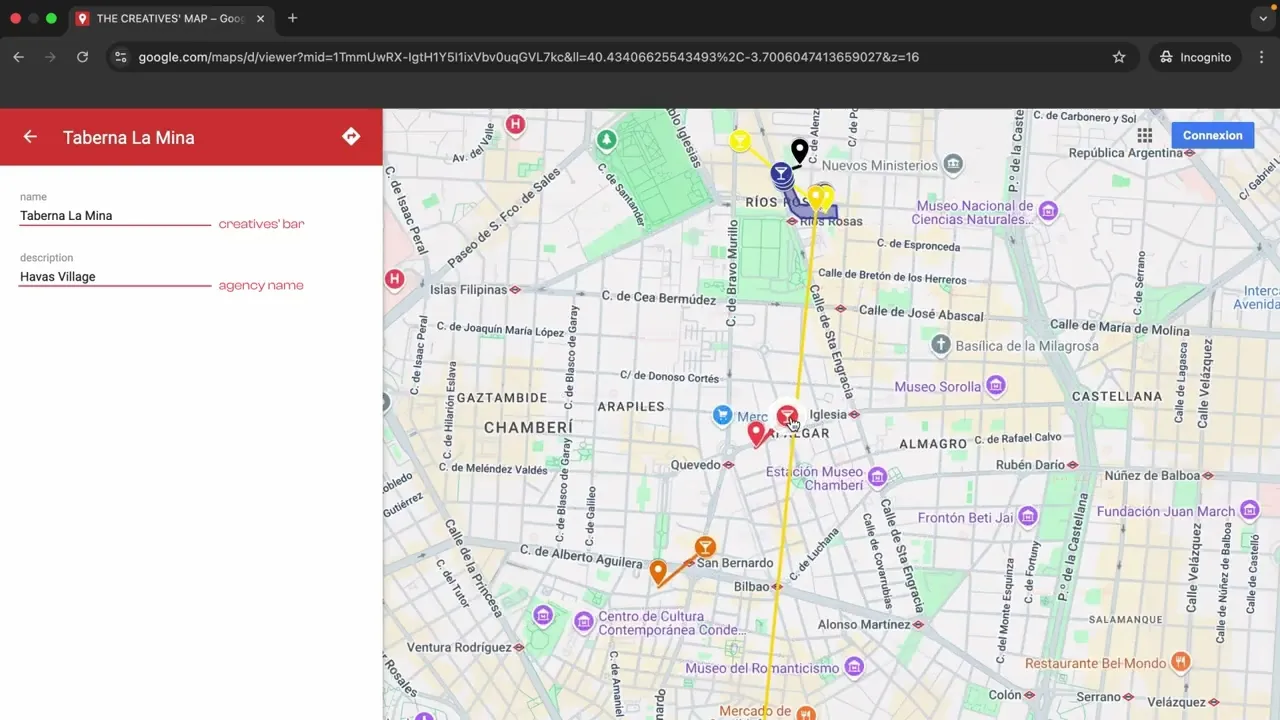The image size is (1280, 720).
Task: Click the Calle de José Abascal label
Action: (920, 315)
